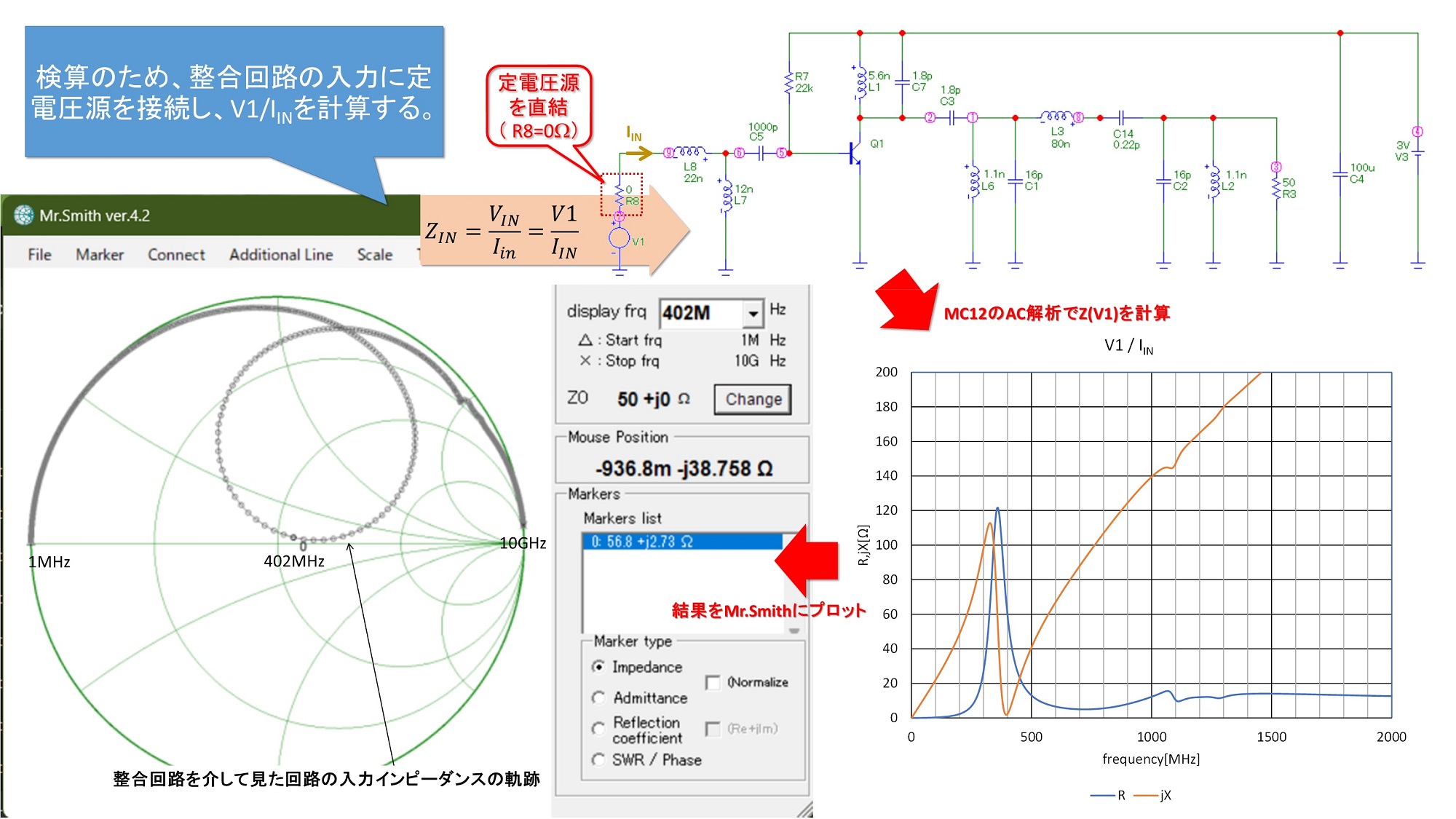Click the Start frq 1M value
1456x819 pixels.
(x=750, y=340)
